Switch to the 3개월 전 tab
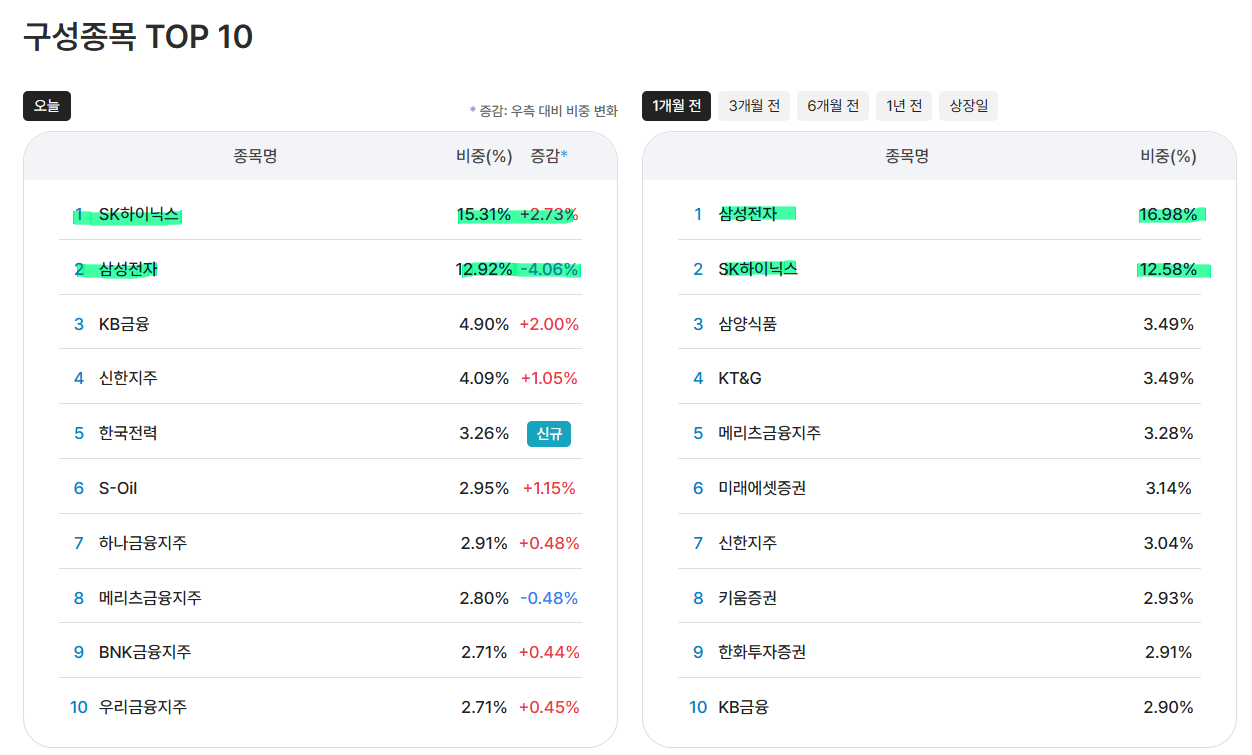 pos(754,106)
